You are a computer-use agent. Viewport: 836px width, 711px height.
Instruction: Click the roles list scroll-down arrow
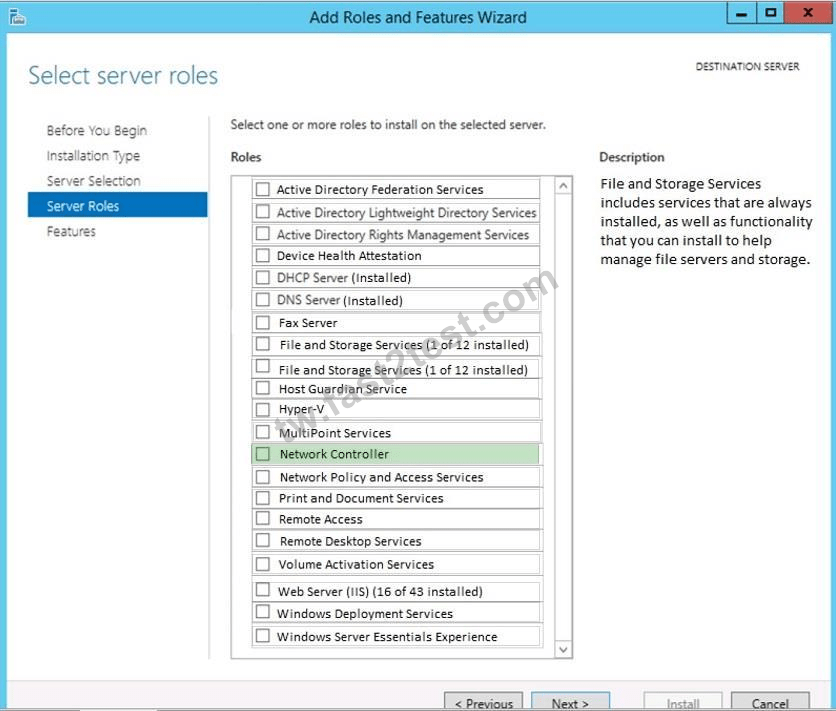(563, 649)
